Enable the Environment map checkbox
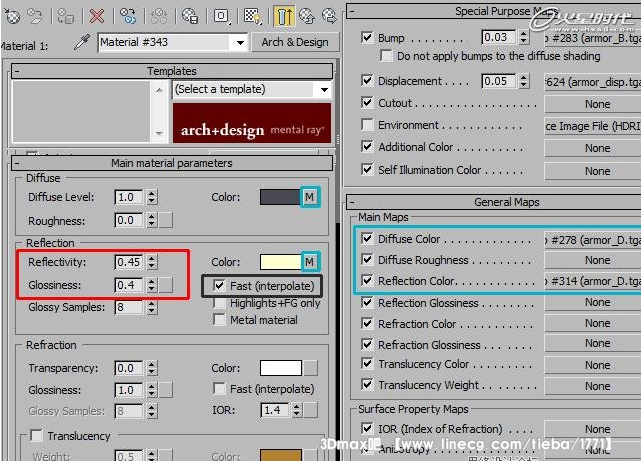 pyautogui.click(x=367, y=125)
